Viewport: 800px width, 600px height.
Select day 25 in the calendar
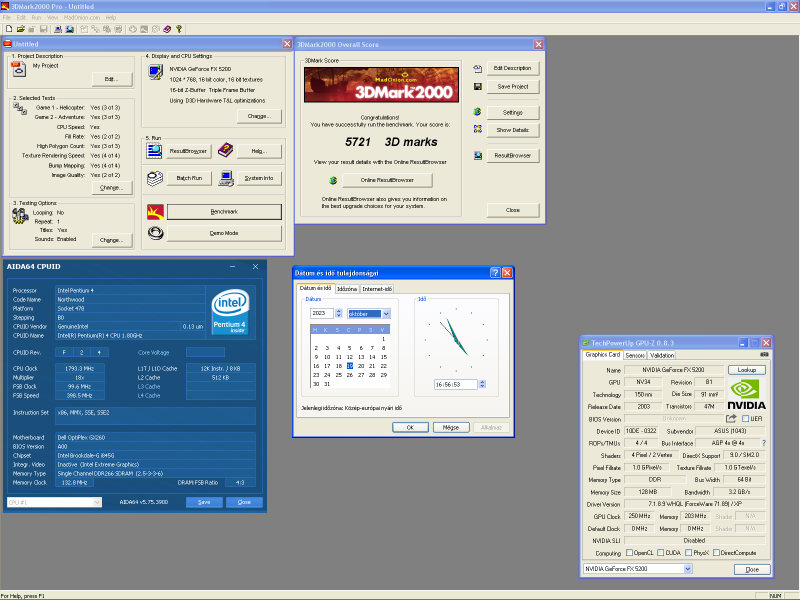[339, 374]
